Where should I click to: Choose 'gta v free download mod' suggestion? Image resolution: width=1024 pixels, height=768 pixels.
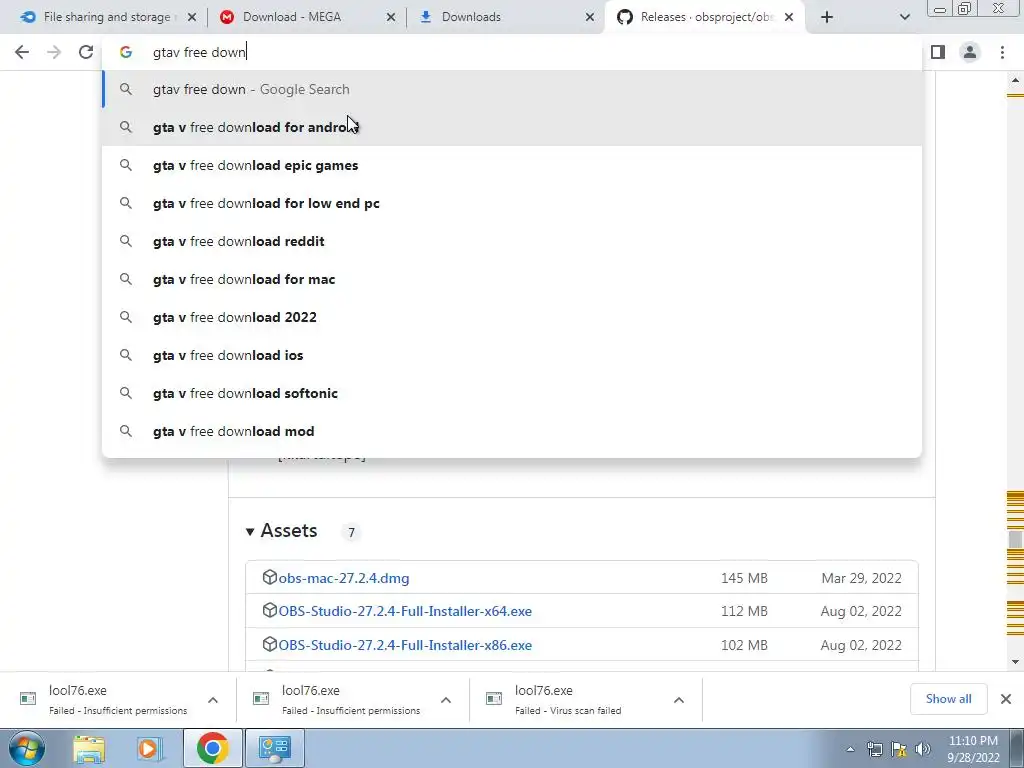(513, 431)
